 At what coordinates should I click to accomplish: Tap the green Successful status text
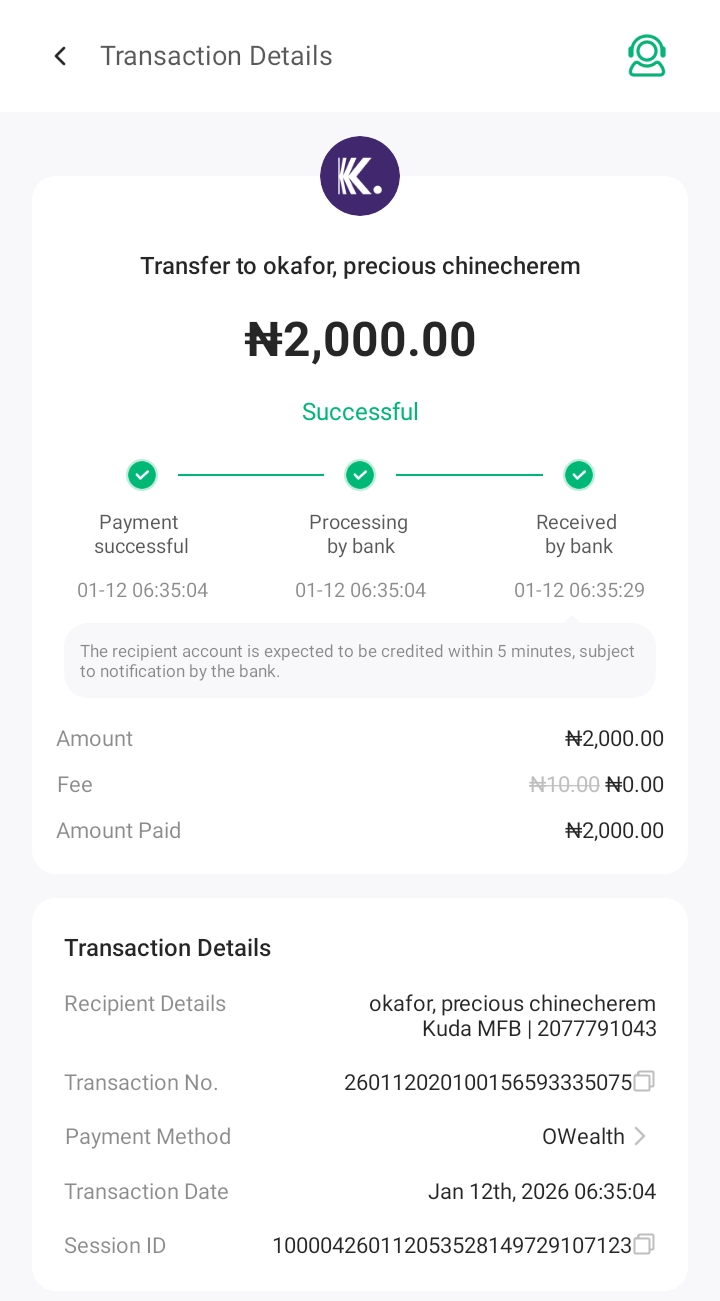[x=360, y=412]
